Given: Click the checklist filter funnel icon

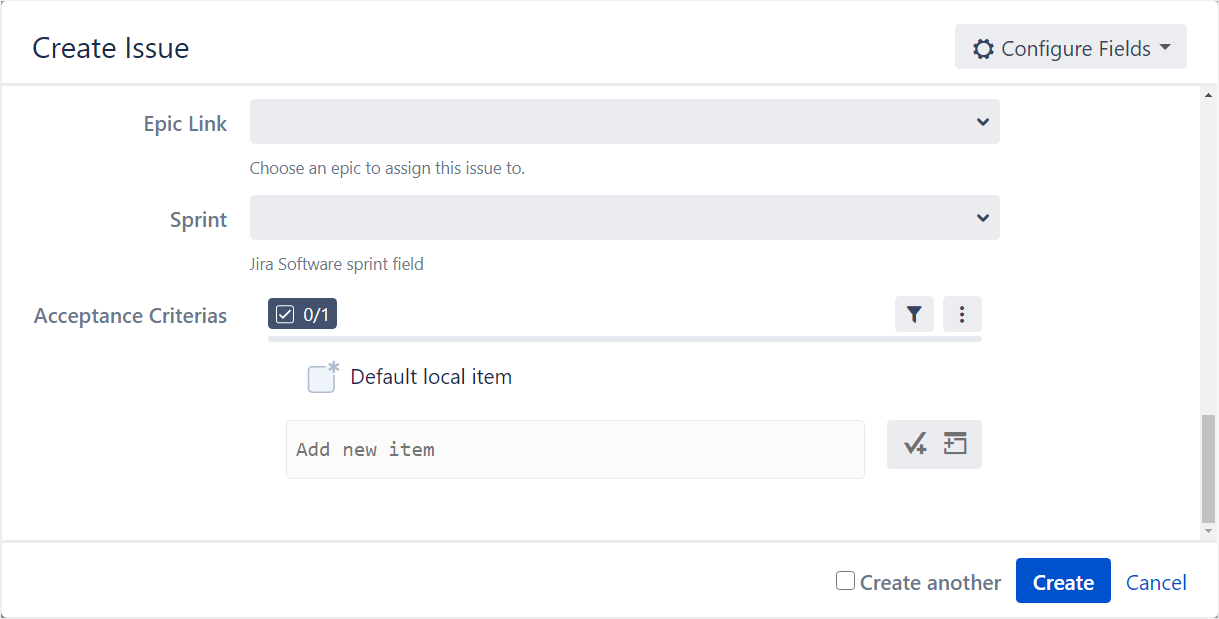Looking at the screenshot, I should pos(914,315).
